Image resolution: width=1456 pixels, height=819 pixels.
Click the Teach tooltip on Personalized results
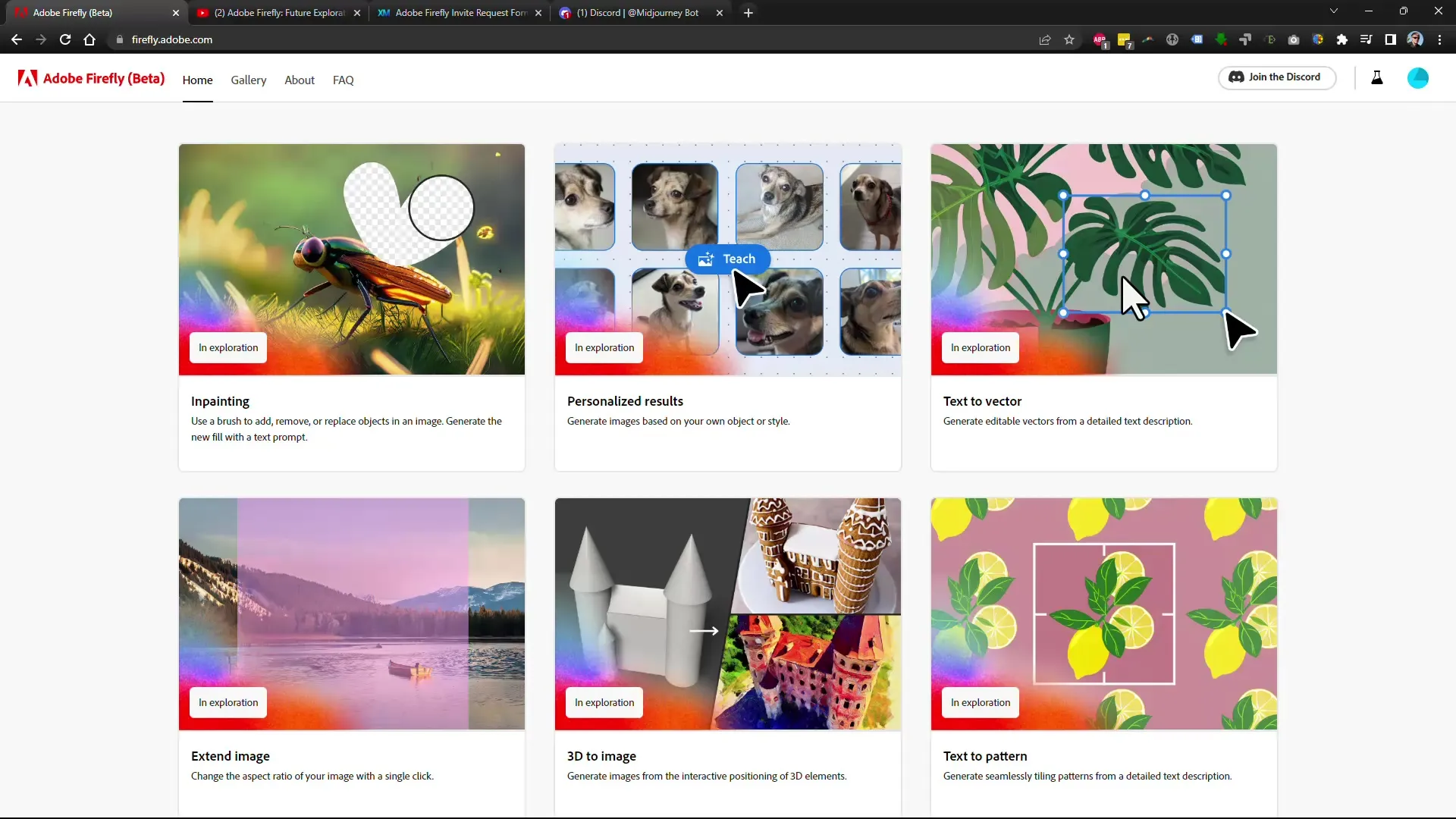click(x=729, y=259)
